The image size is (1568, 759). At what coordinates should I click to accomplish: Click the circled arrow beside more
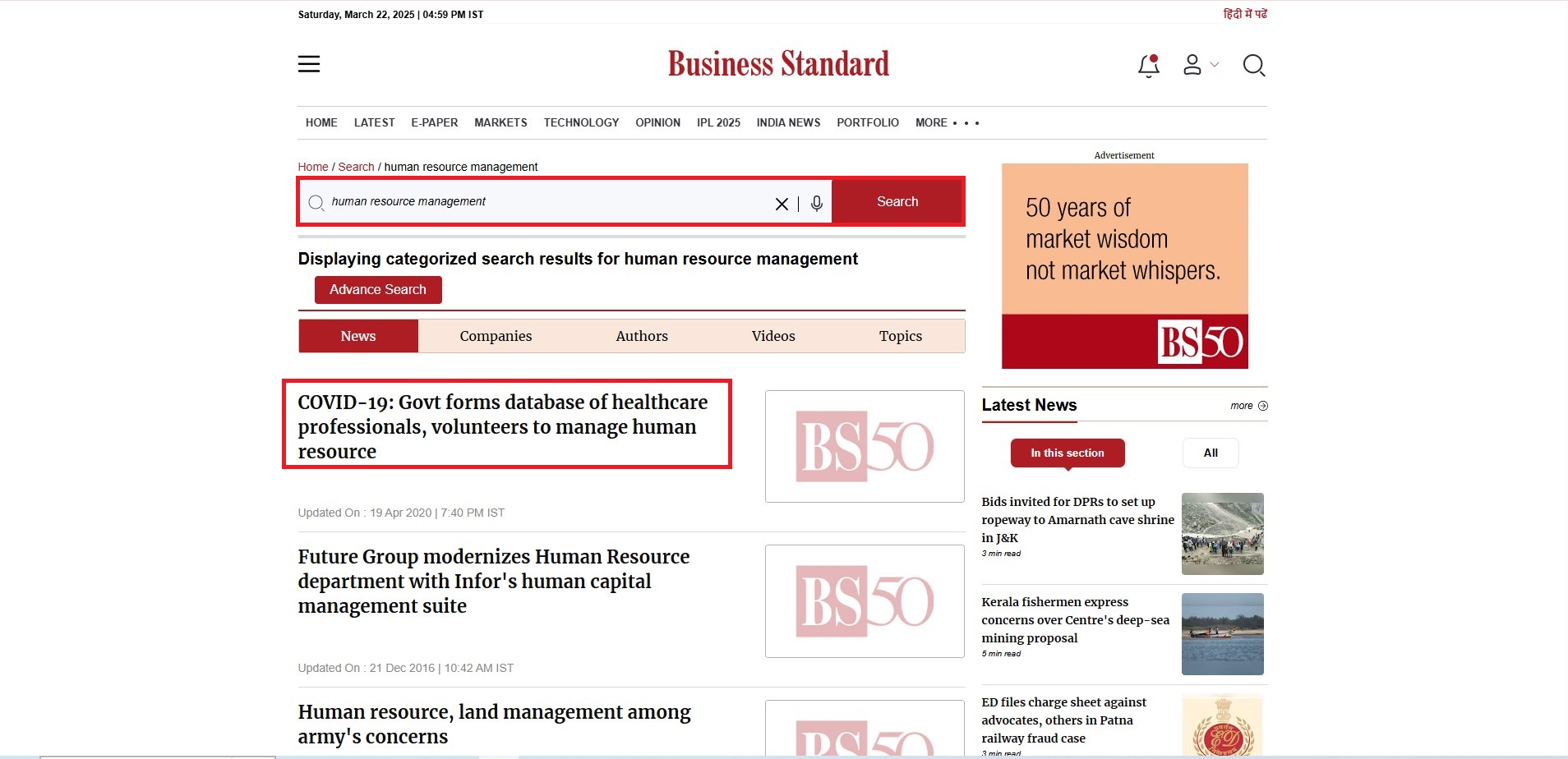pos(1263,406)
